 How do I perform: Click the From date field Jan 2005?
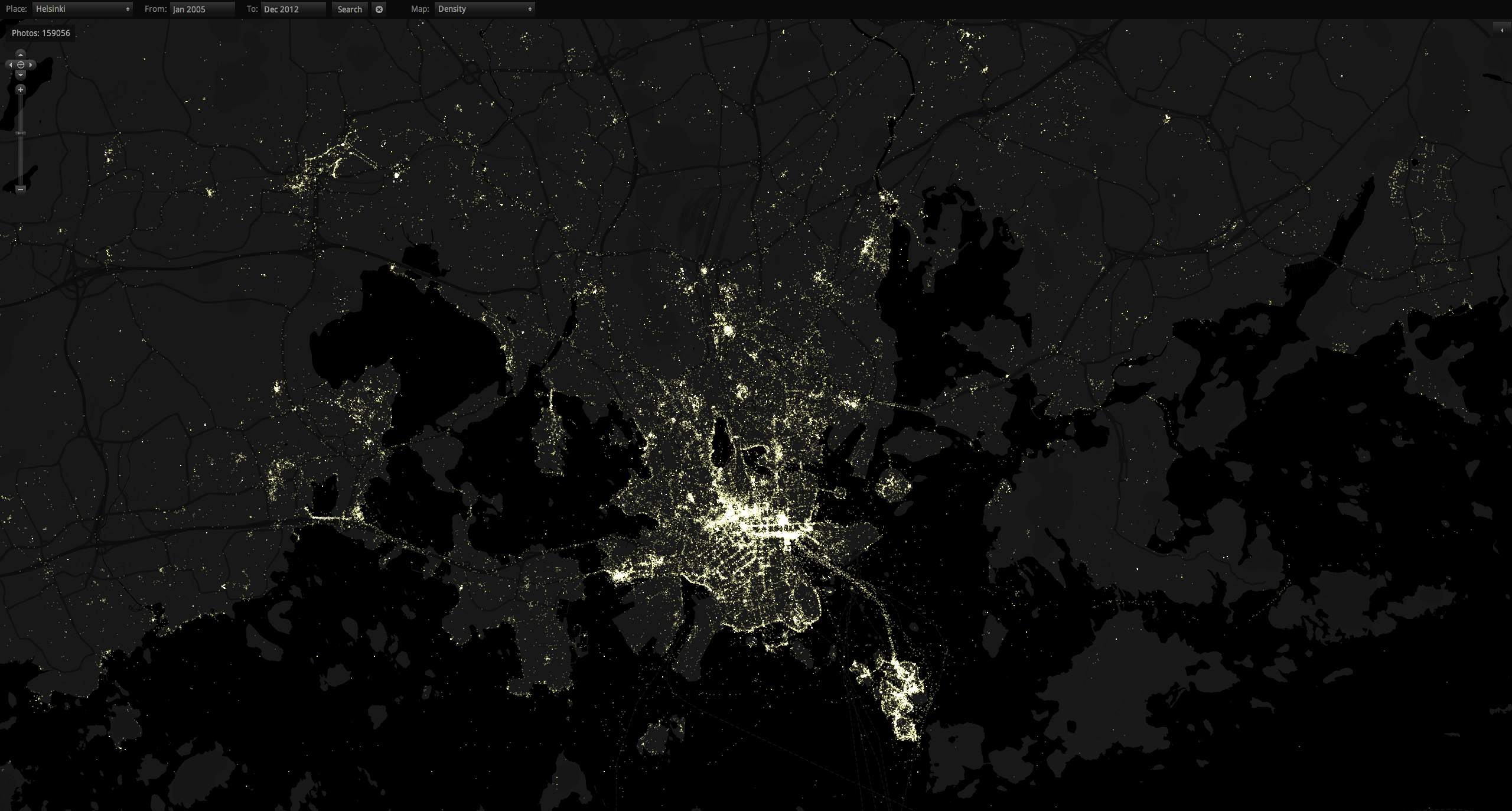pos(202,9)
